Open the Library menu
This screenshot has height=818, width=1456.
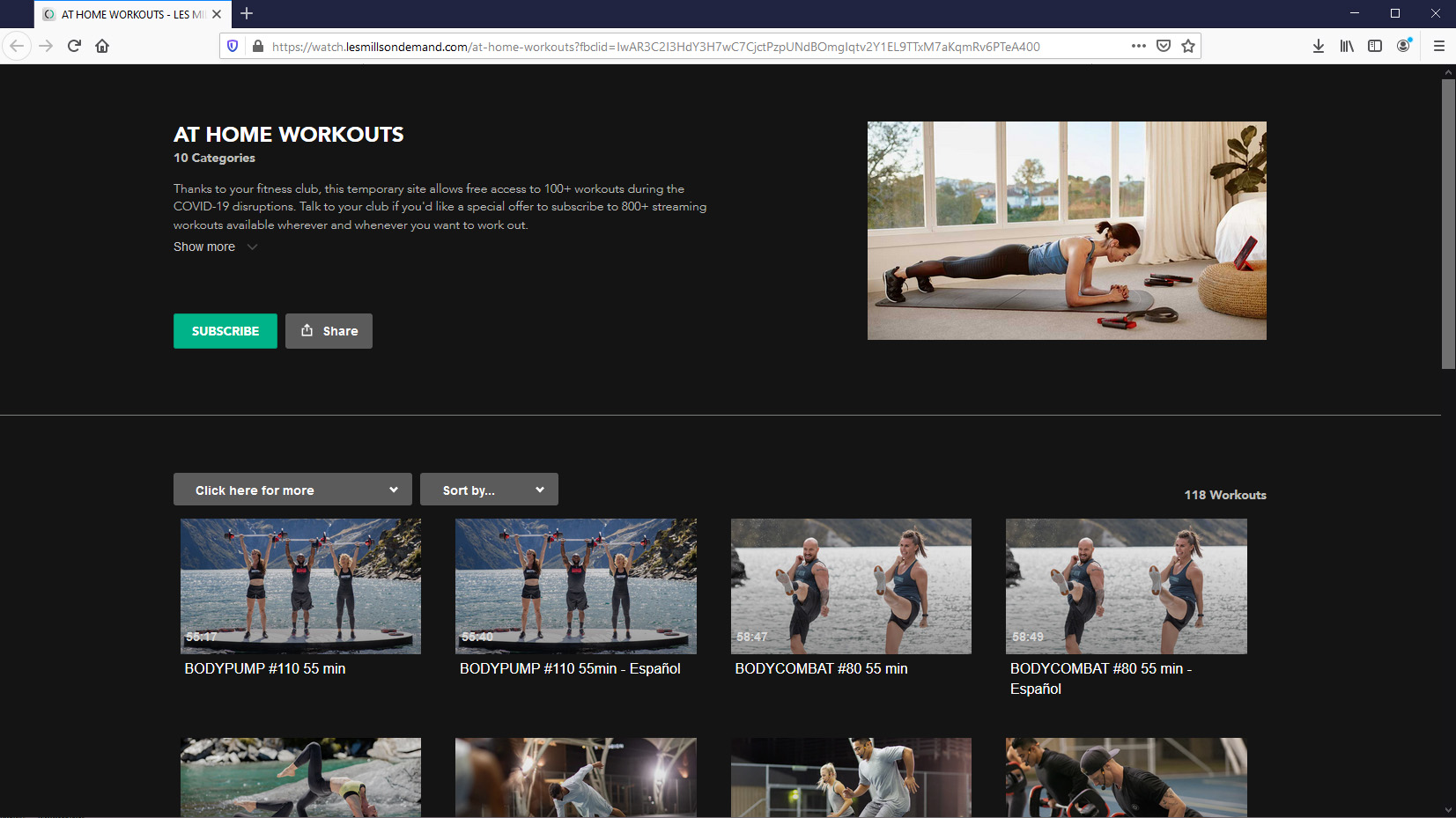click(x=1347, y=46)
